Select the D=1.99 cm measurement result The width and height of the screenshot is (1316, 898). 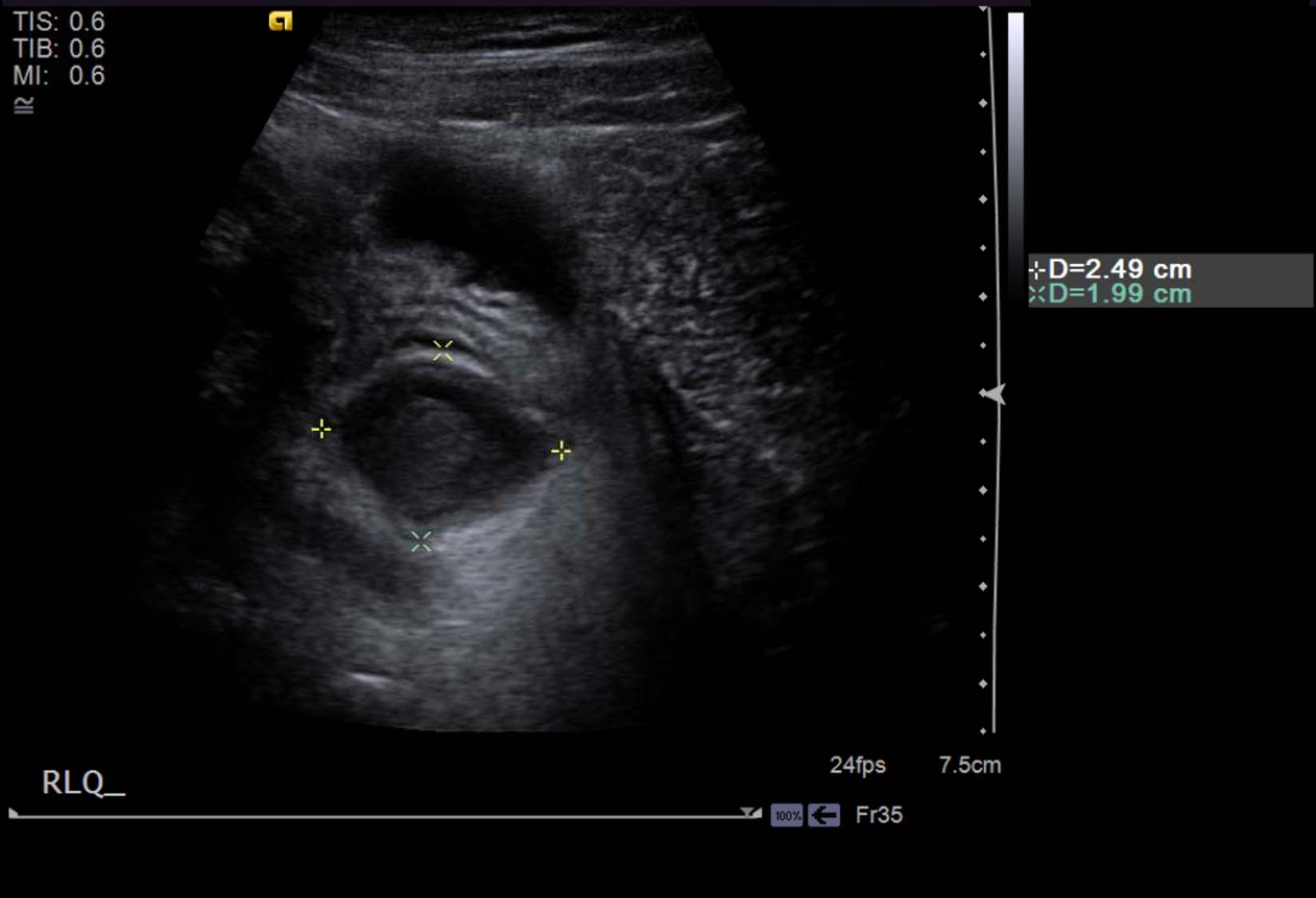click(x=1118, y=294)
